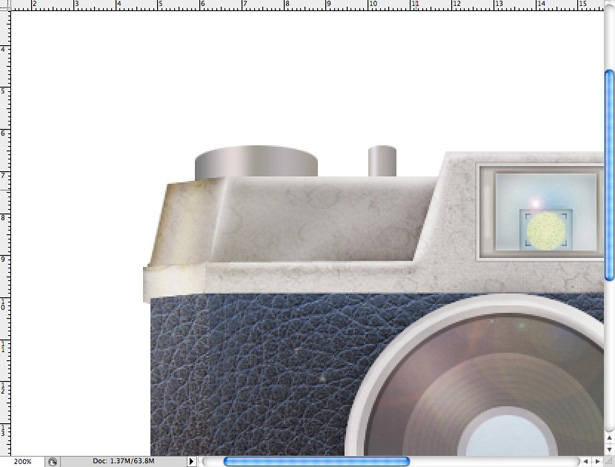Click the horizontal scroll right arrow

(598, 462)
